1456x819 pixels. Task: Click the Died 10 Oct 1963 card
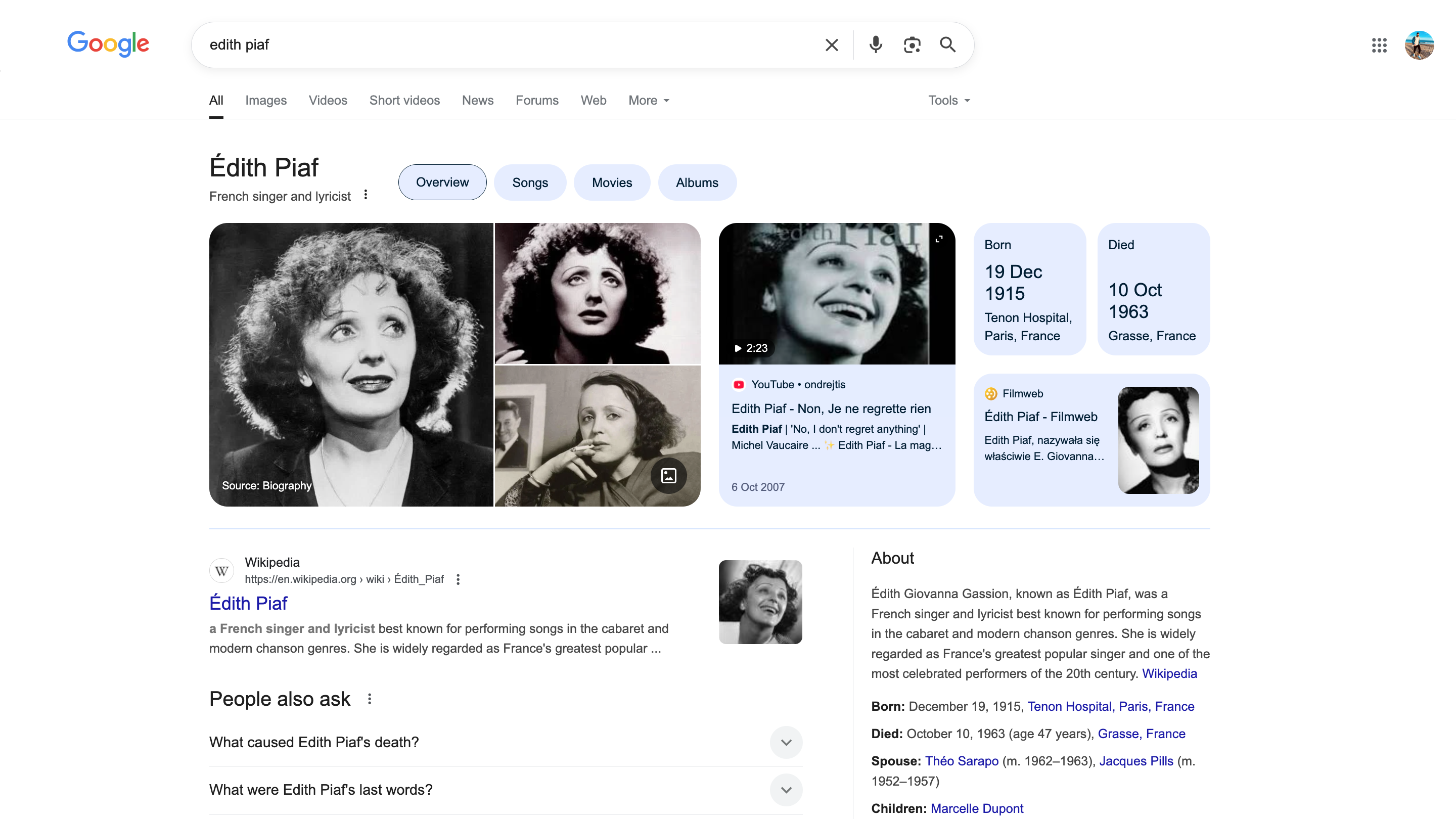tap(1154, 289)
